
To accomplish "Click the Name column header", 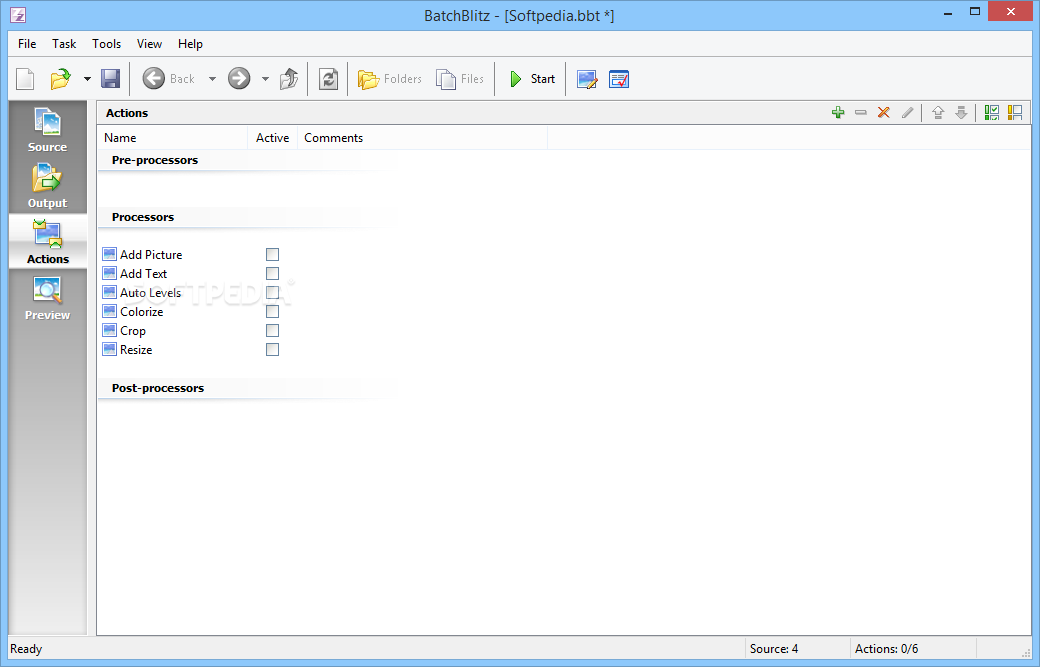I will [x=173, y=138].
